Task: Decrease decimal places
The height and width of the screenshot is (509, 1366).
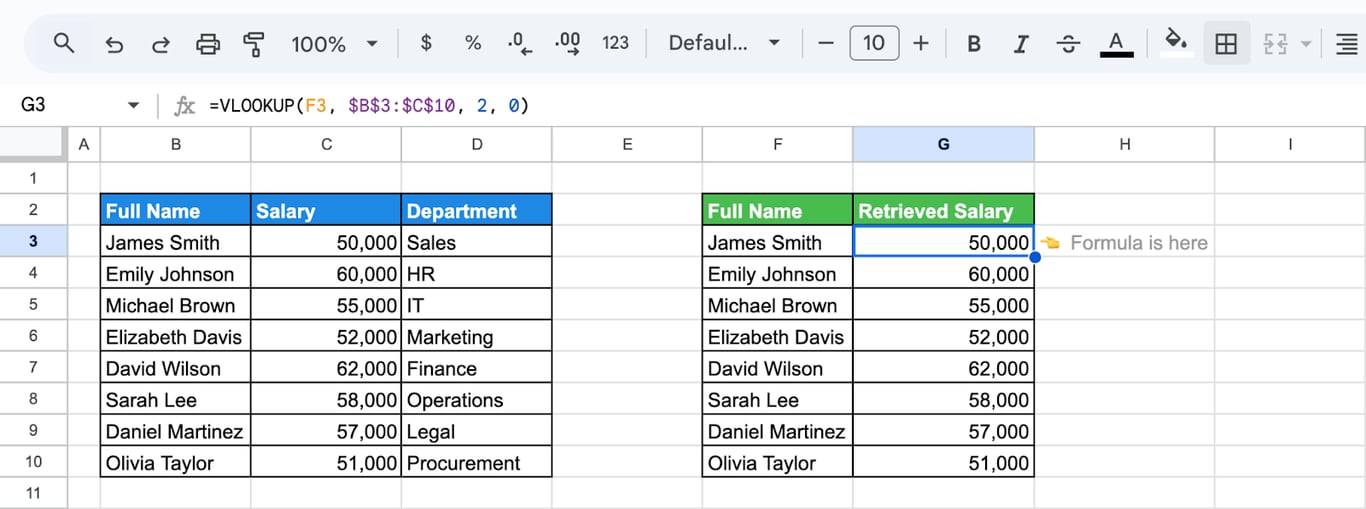Action: pos(520,43)
